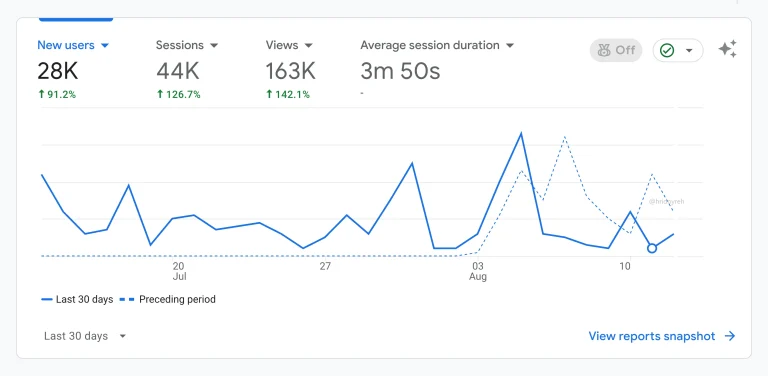This screenshot has width=768, height=376.
Task: Select the 3m 50s duration value
Action: coord(400,71)
